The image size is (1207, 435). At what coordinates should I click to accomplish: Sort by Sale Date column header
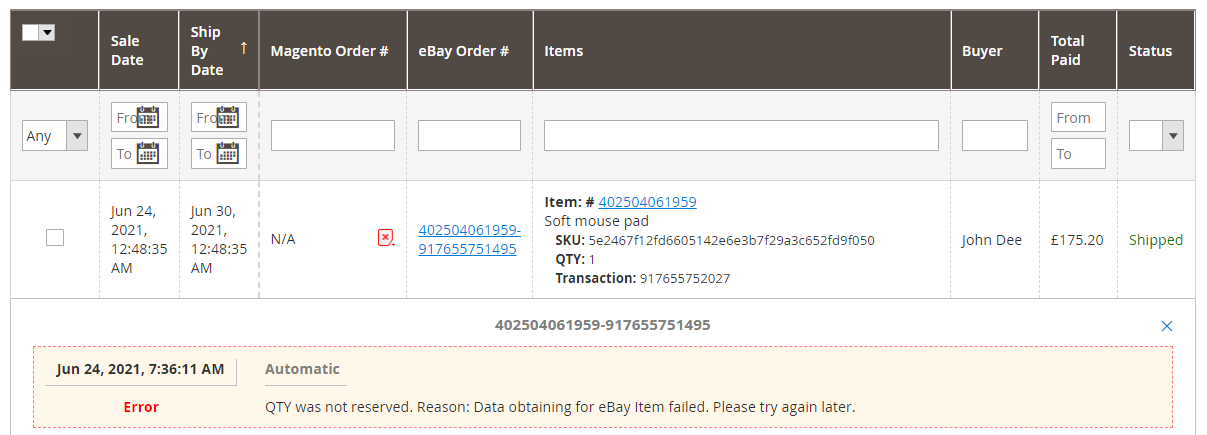127,50
